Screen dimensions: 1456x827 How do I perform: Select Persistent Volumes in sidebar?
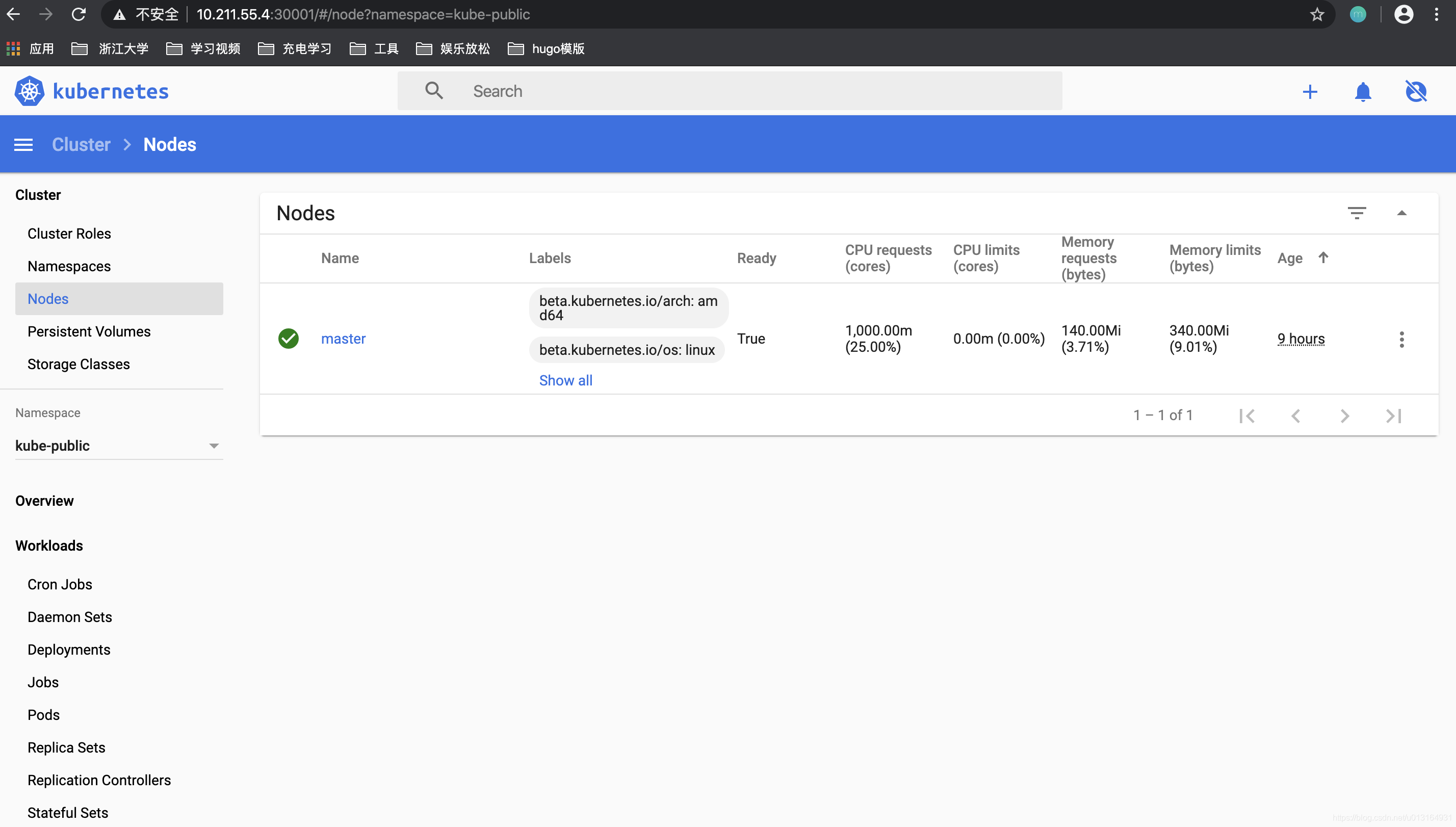point(89,331)
